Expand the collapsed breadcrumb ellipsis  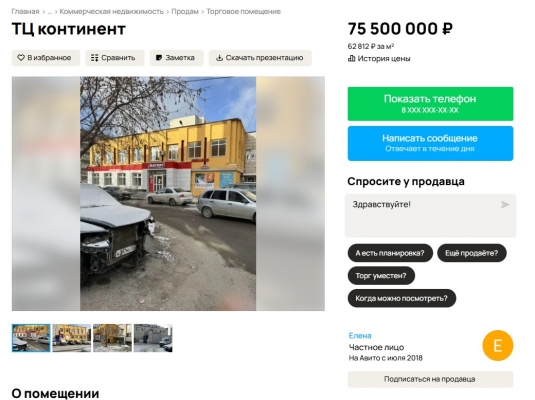(x=49, y=12)
